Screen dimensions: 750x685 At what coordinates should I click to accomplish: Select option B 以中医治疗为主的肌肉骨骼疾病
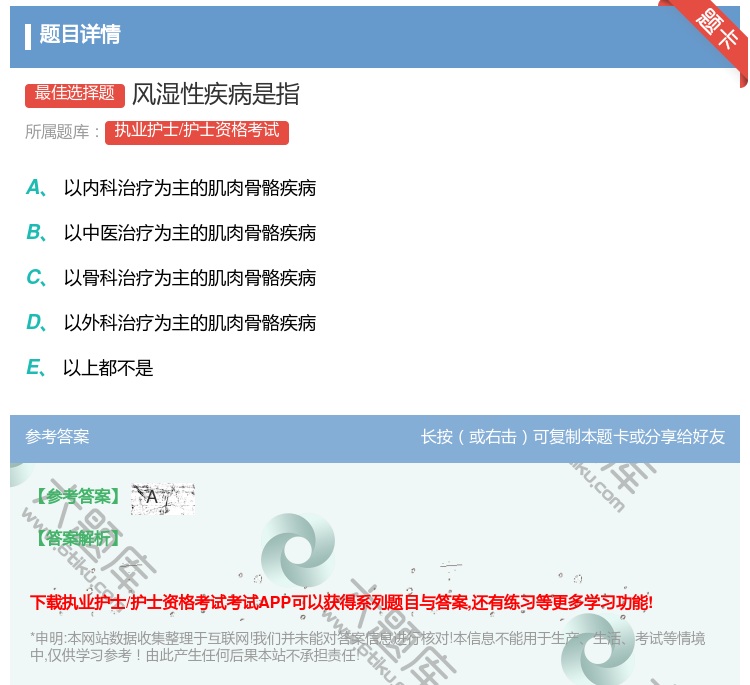(171, 233)
